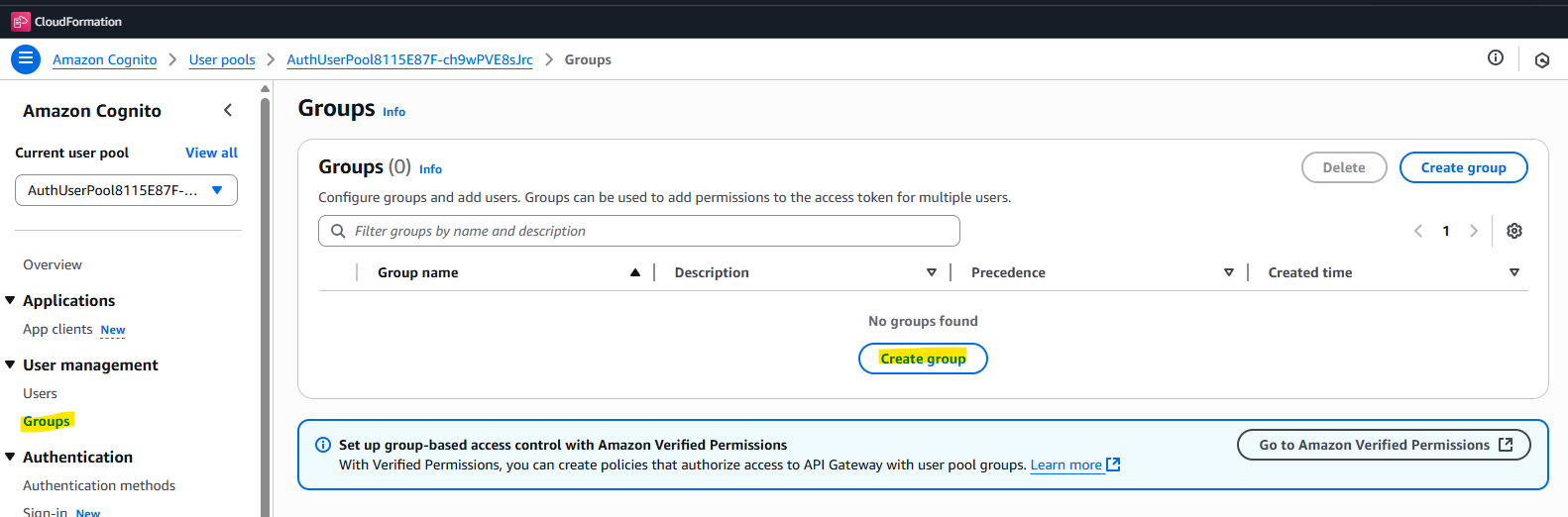Open table preferences gear icon
The height and width of the screenshot is (517, 1568).
pos(1513,231)
